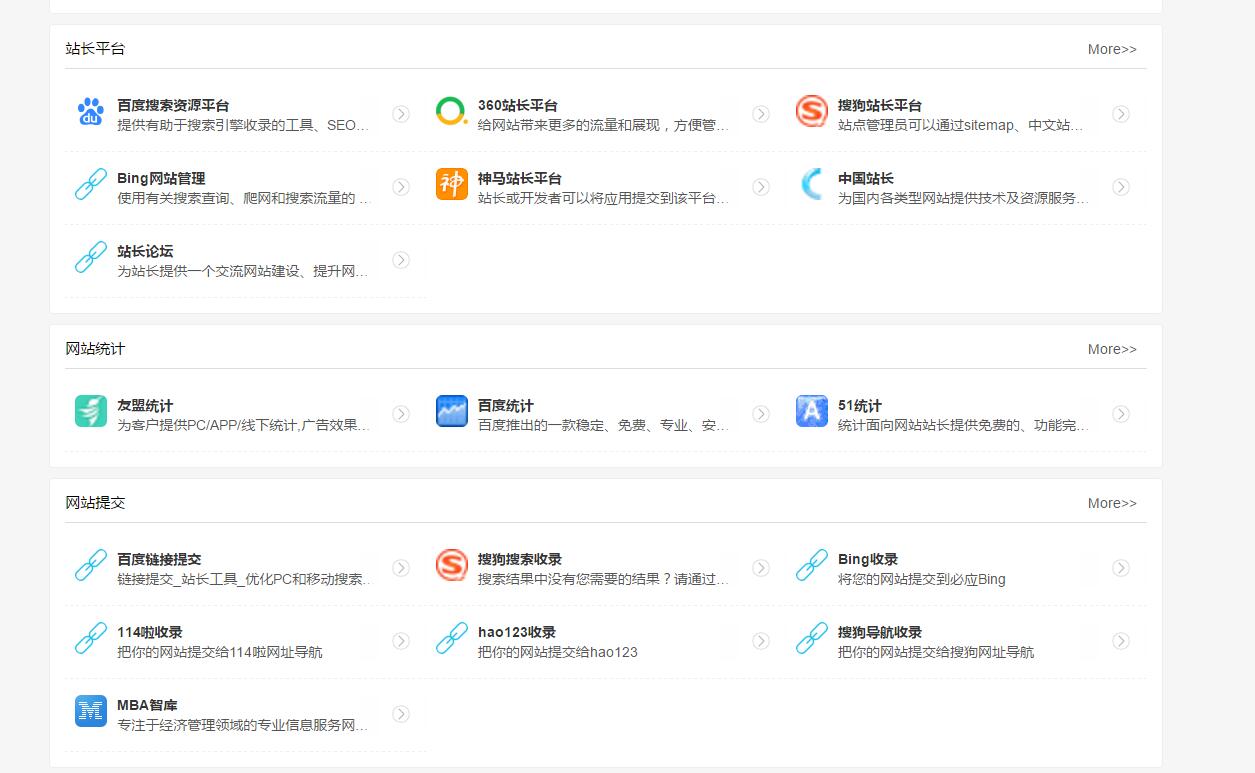Click the 中国站长 blue logo icon
Image resolution: width=1255 pixels, height=773 pixels.
click(x=810, y=186)
